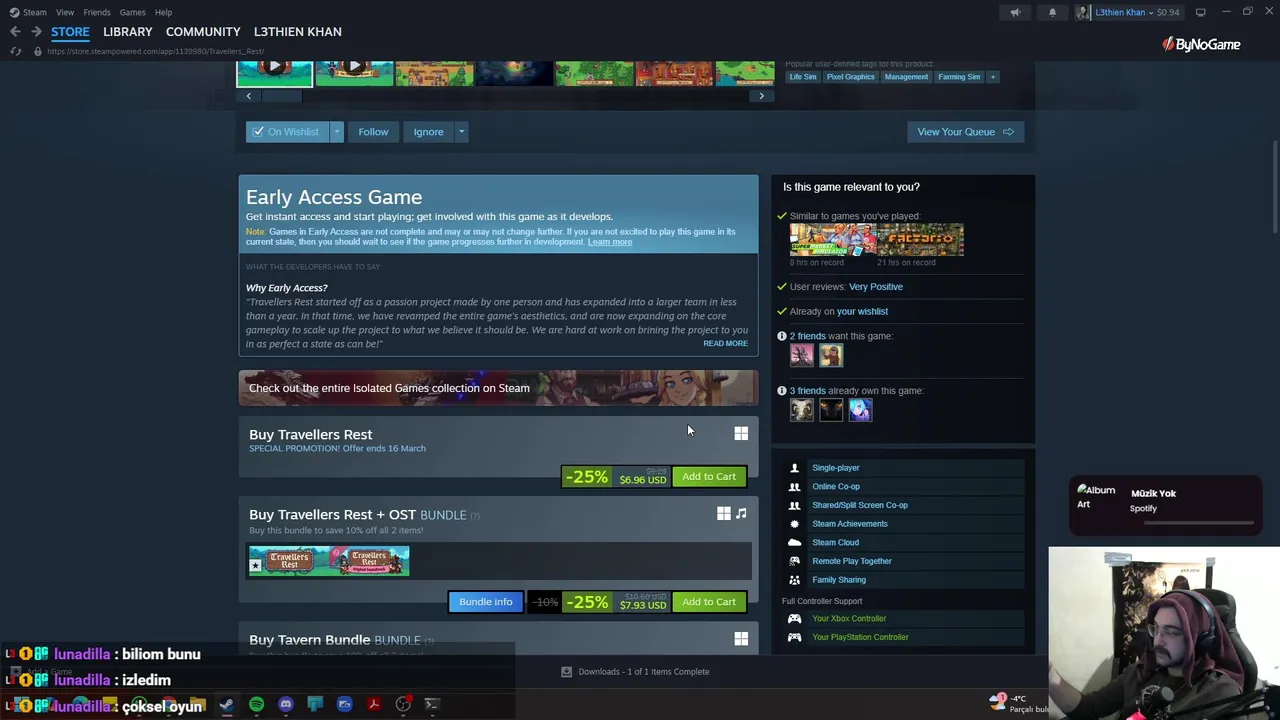Click the Ignore button
The image size is (1280, 720).
point(428,132)
